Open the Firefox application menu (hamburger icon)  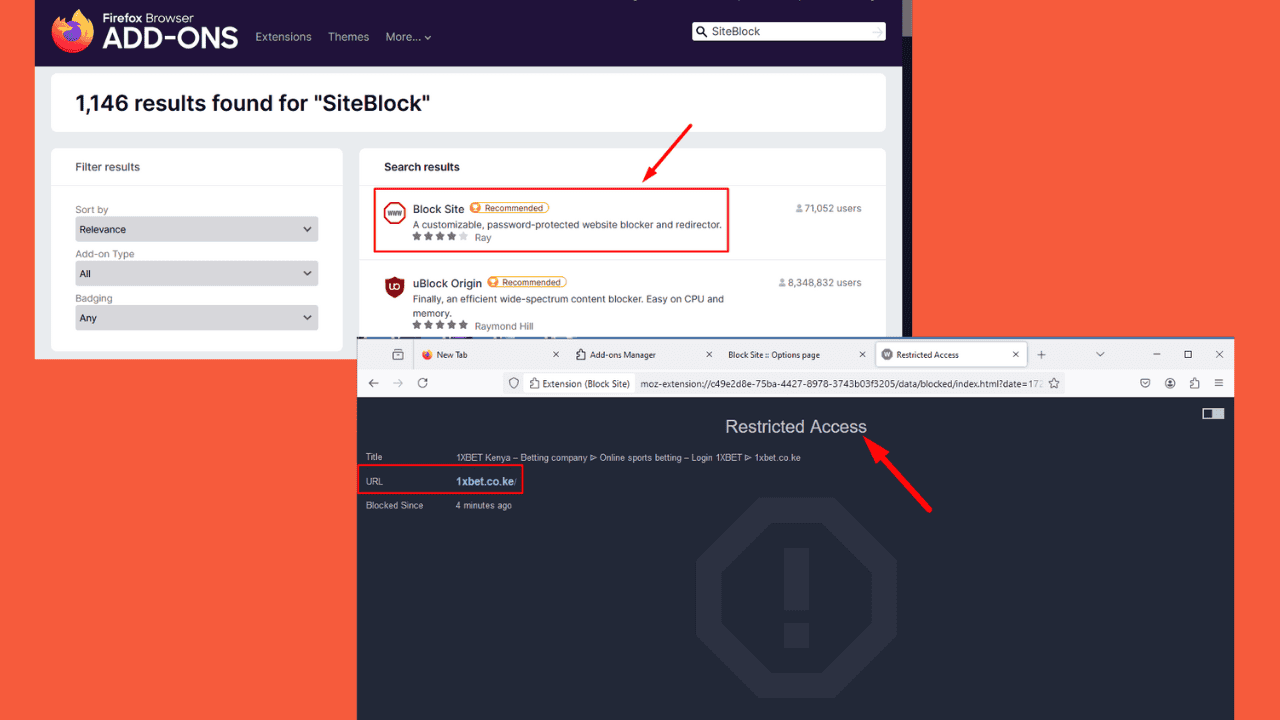point(1218,383)
